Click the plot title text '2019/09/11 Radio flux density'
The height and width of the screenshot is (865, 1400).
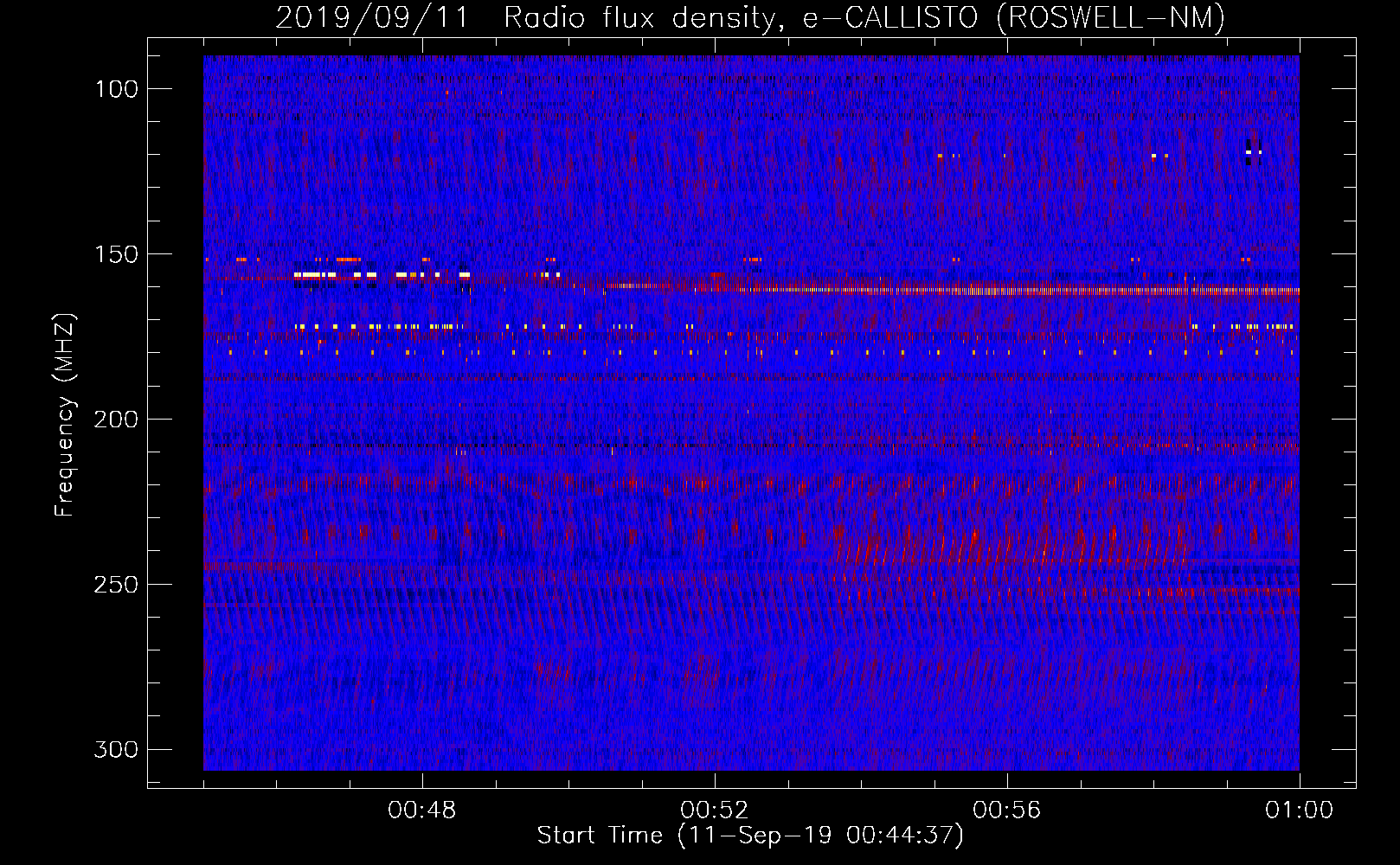[524, 17]
